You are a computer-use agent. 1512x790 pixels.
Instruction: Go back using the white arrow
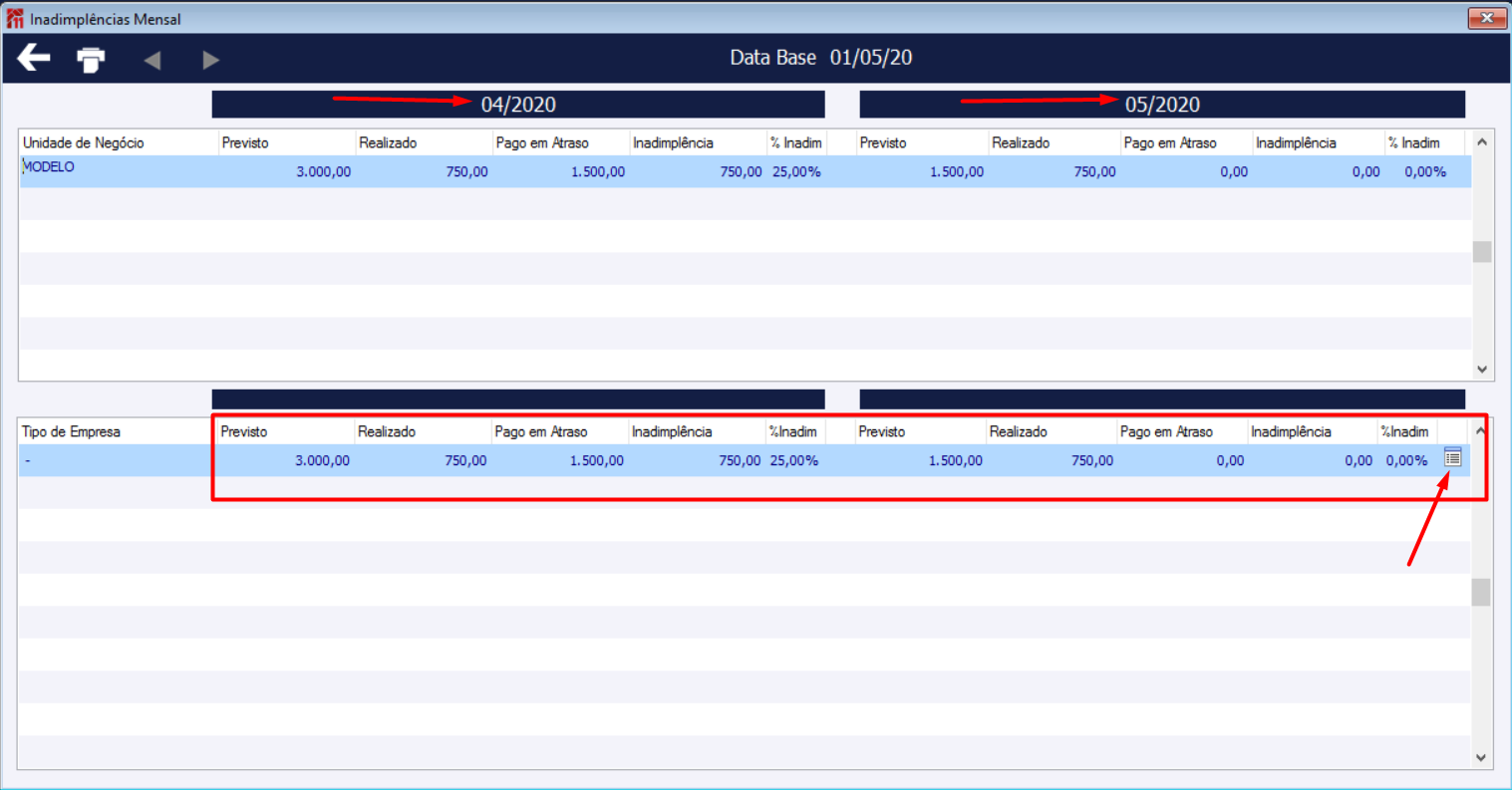click(x=34, y=58)
